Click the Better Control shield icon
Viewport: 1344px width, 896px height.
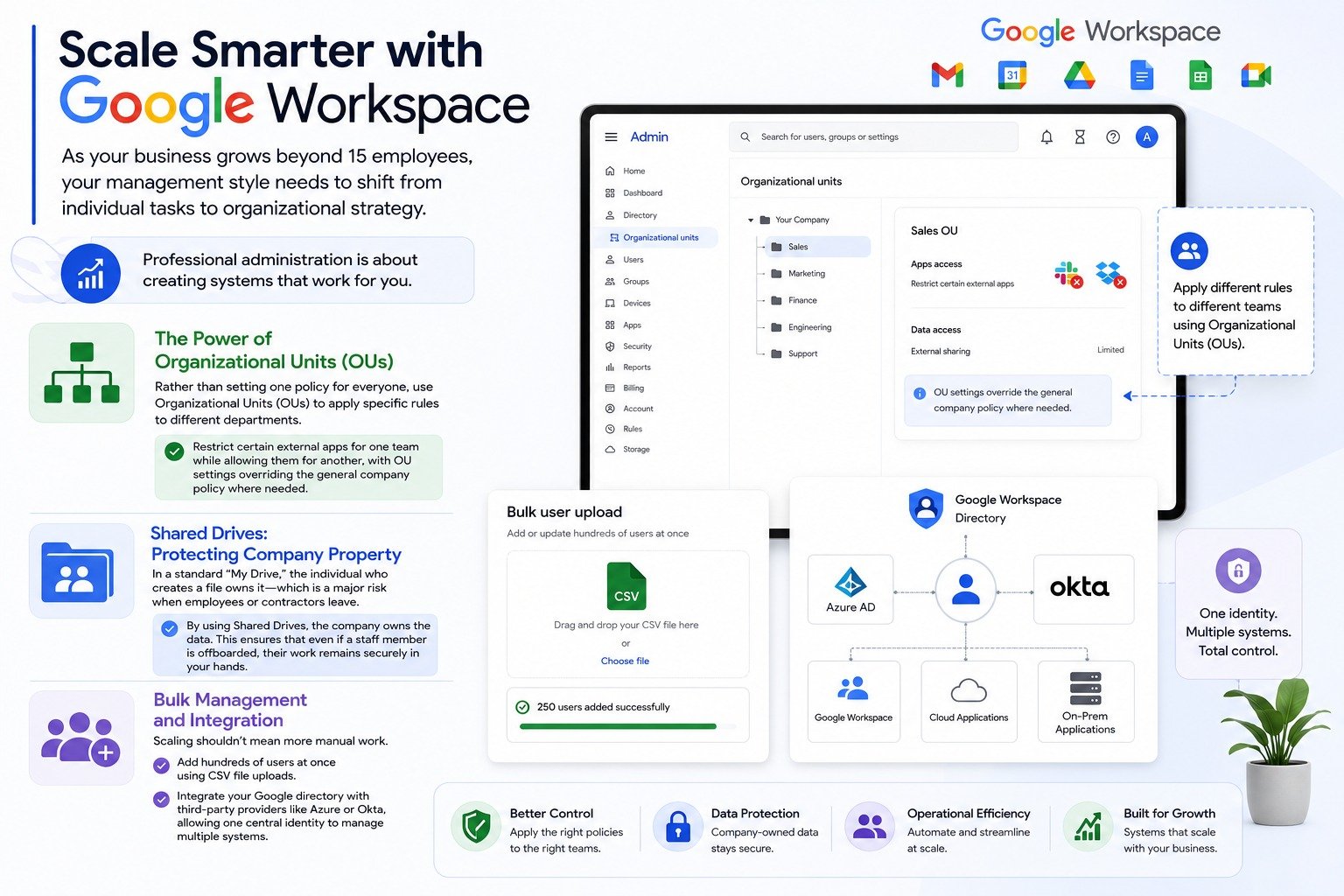(x=476, y=827)
